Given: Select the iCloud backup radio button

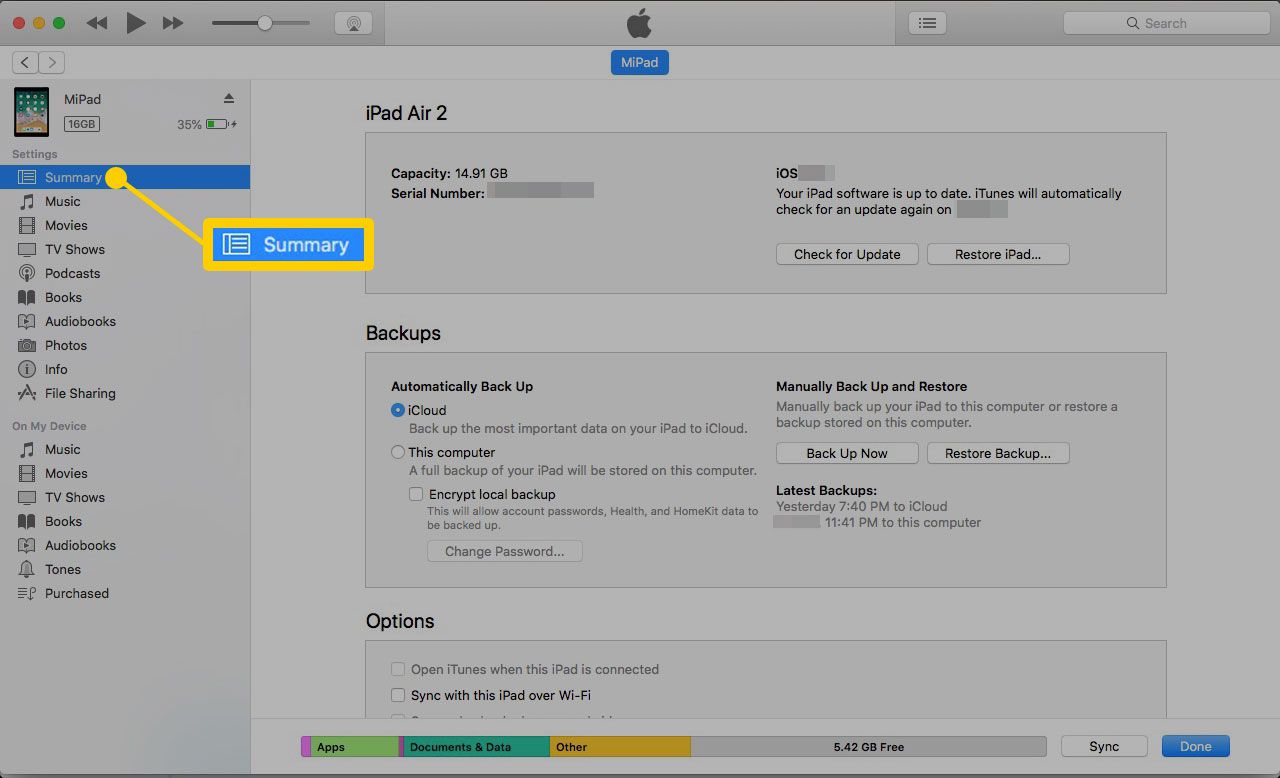Looking at the screenshot, I should point(398,410).
